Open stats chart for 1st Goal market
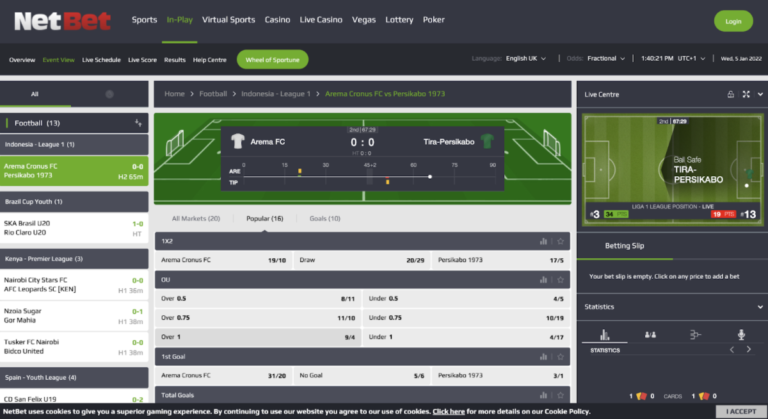Image resolution: width=768 pixels, height=419 pixels. tap(543, 357)
